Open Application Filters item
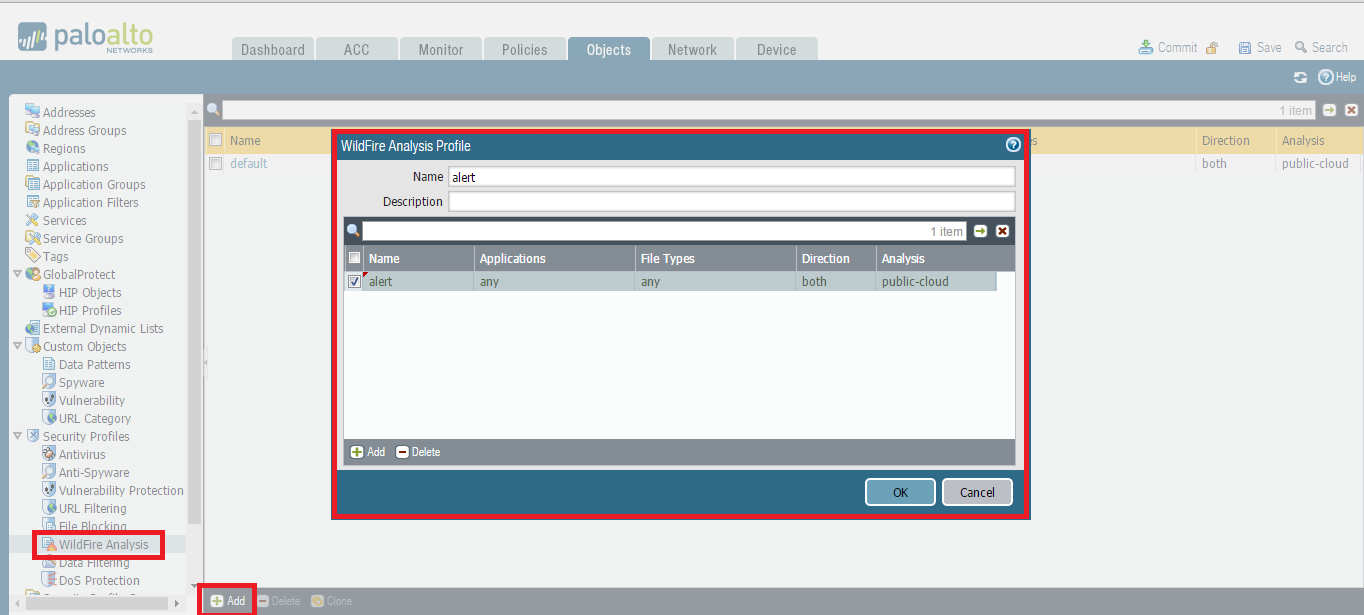This screenshot has width=1364, height=615. pyautogui.click(x=90, y=202)
